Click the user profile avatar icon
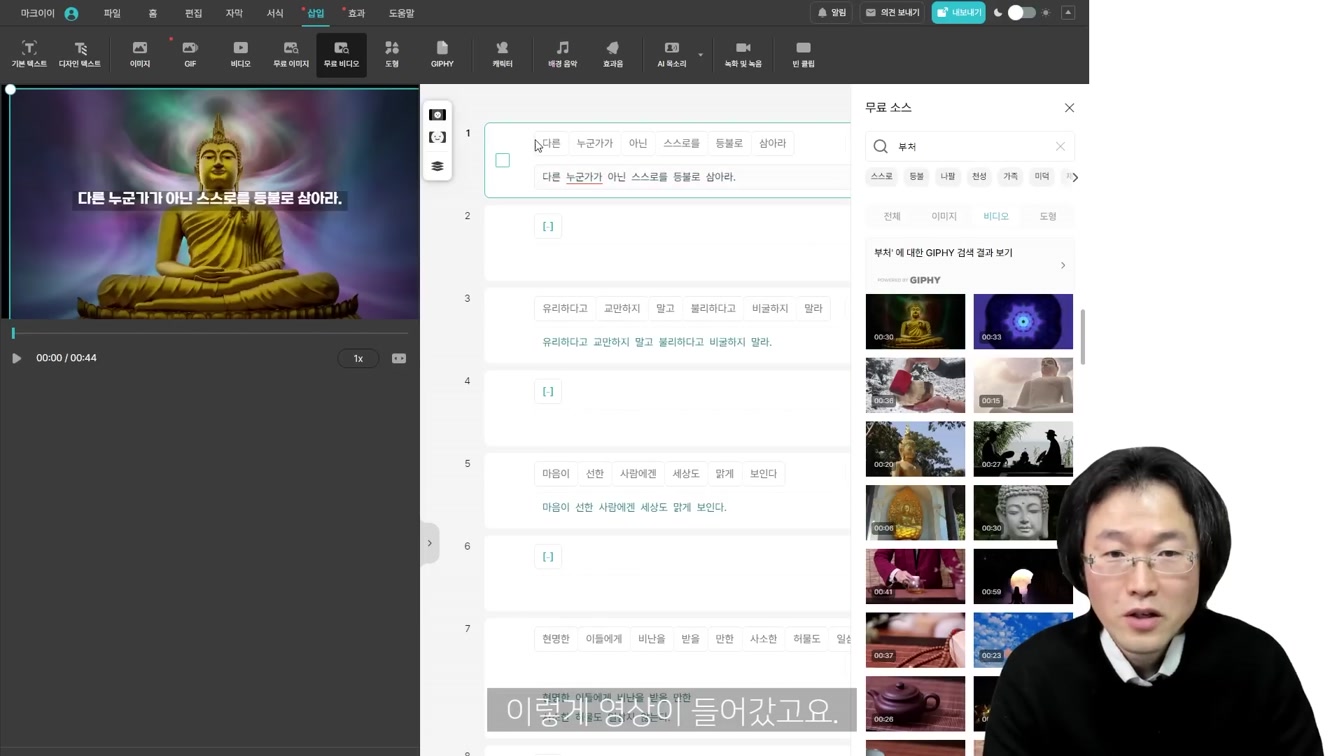This screenshot has height=756, width=1344. point(71,14)
